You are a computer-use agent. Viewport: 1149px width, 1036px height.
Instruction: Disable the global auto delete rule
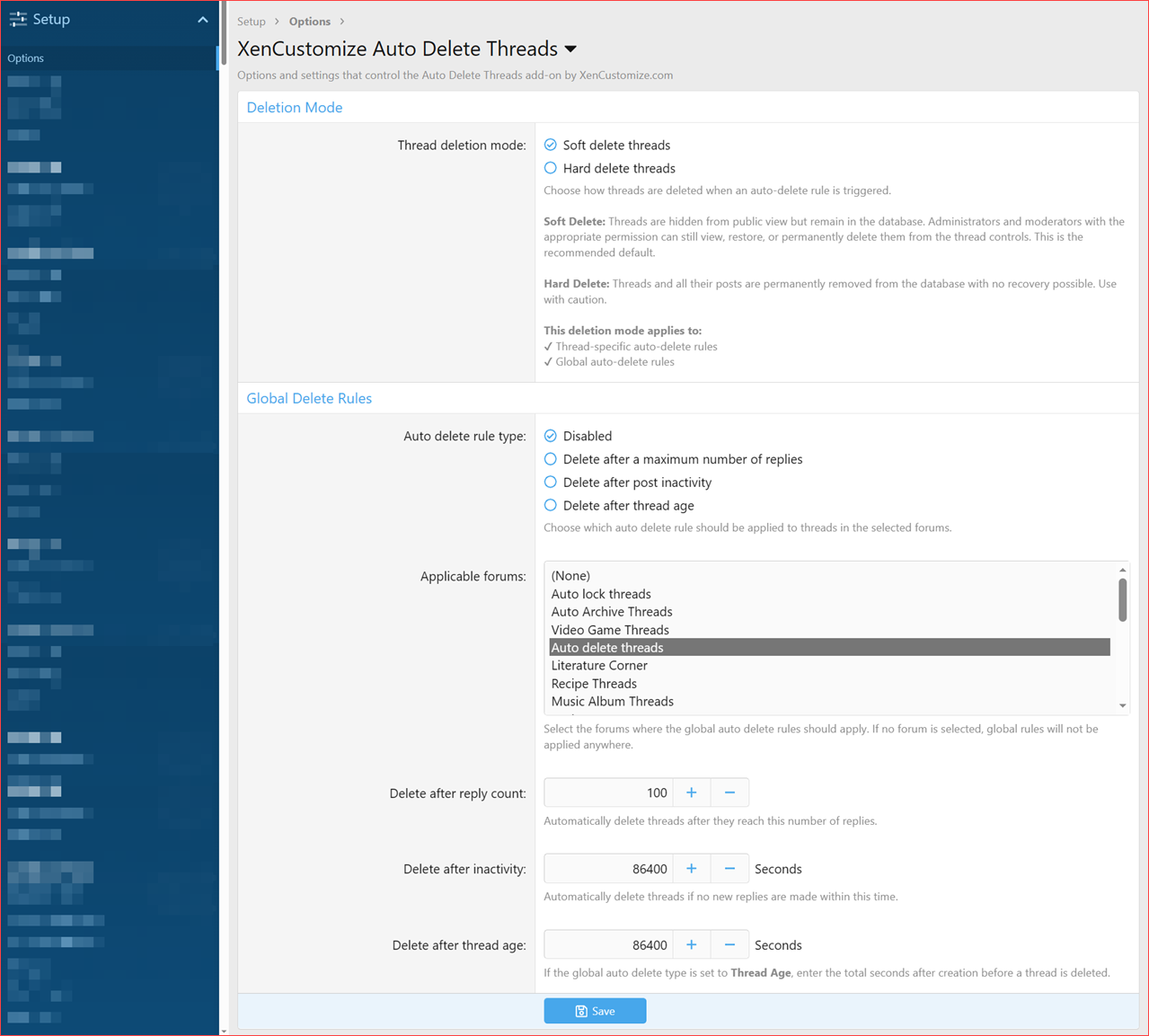coord(550,435)
